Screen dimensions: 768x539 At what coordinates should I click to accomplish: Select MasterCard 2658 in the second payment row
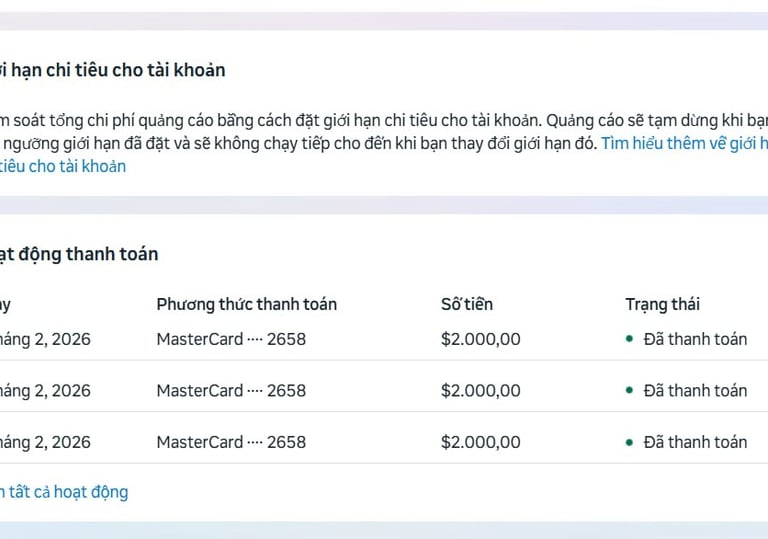pyautogui.click(x=231, y=390)
